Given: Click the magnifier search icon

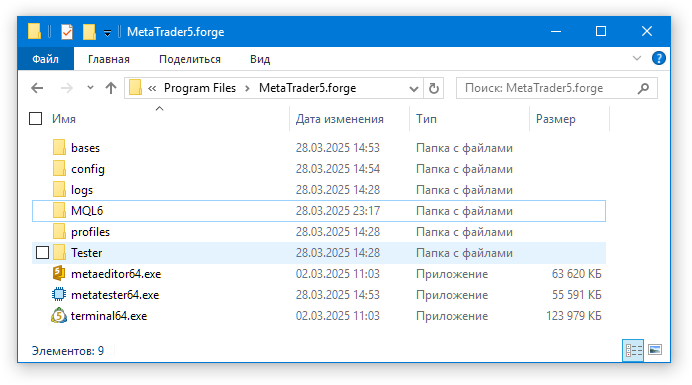Looking at the screenshot, I should [643, 88].
